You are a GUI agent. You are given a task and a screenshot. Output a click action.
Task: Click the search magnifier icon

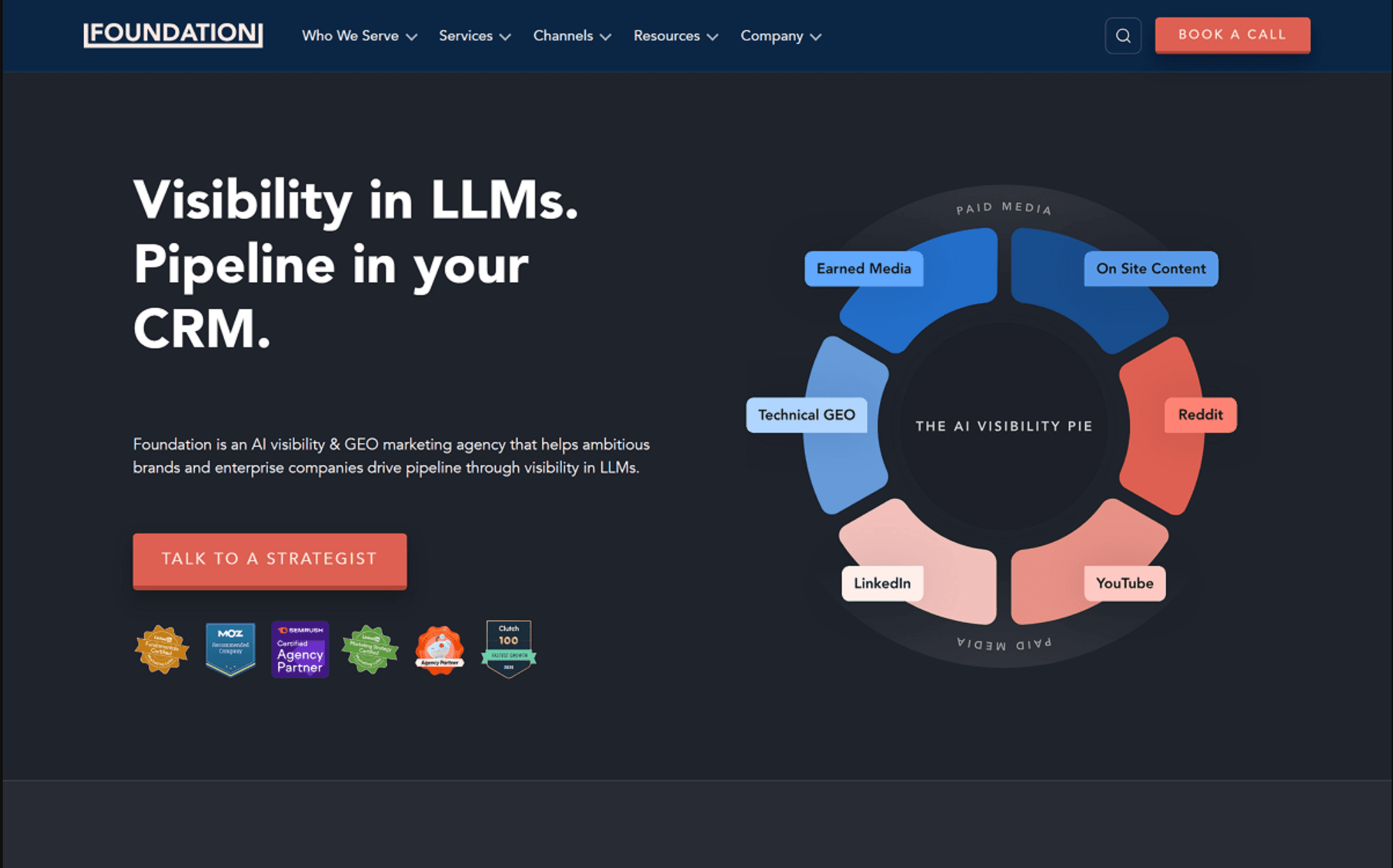(x=1123, y=36)
